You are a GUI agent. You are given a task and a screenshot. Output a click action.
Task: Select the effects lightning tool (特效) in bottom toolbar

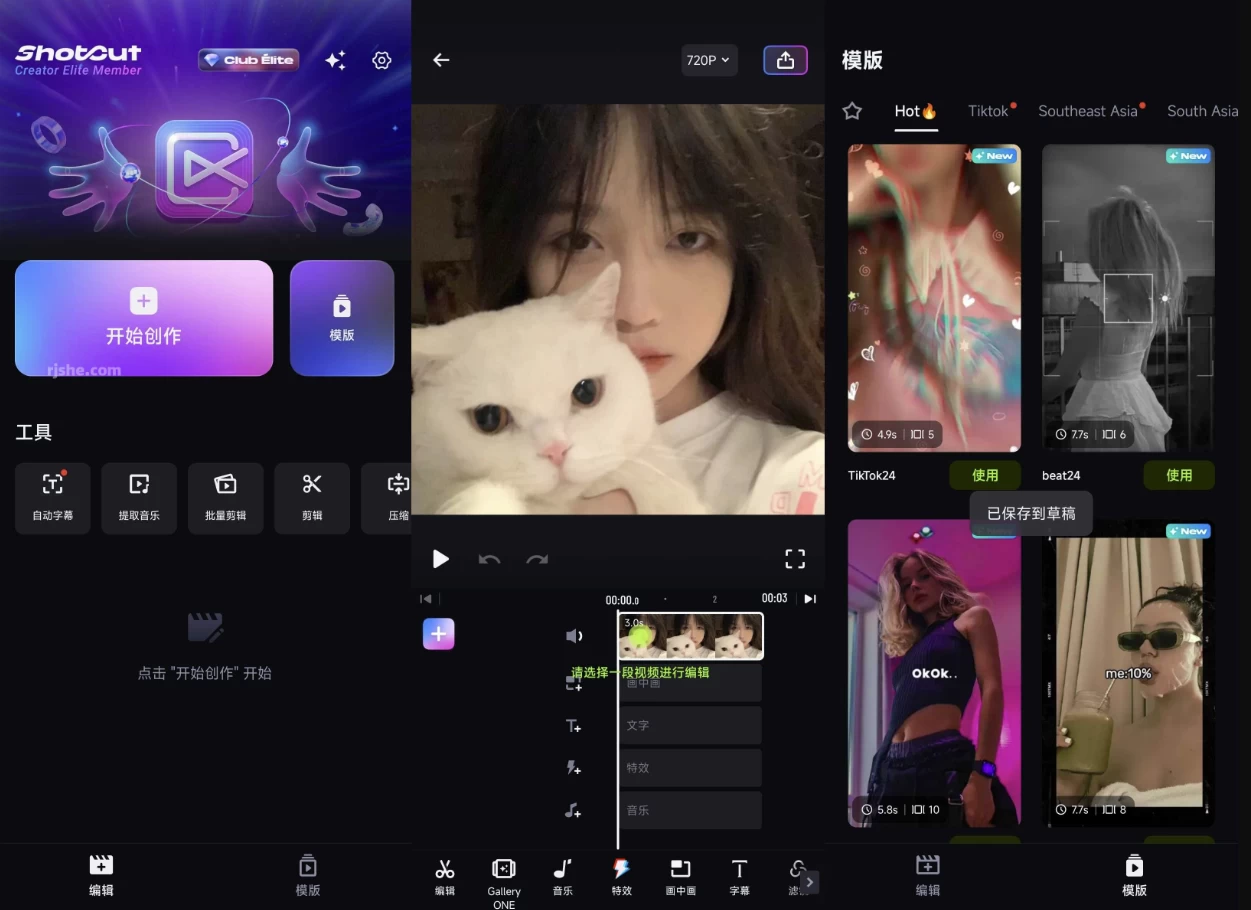pyautogui.click(x=621, y=876)
